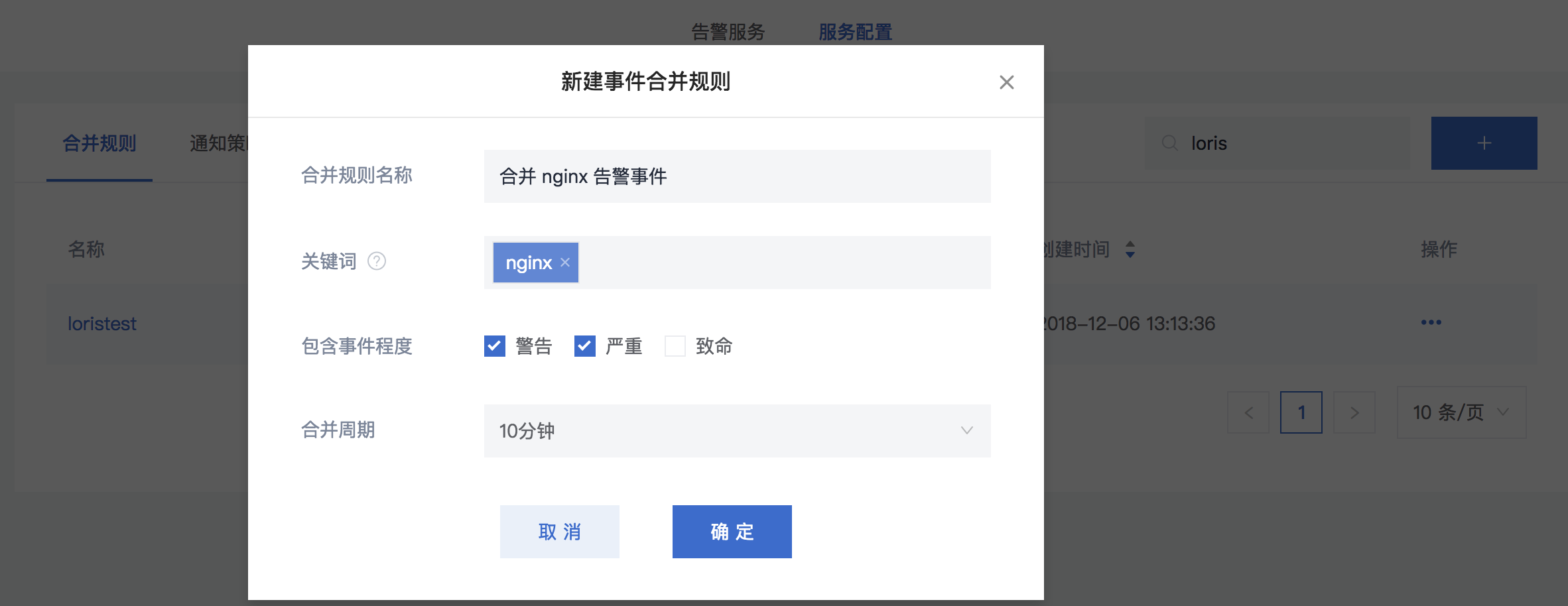1568x606 pixels.
Task: Remove the nginx keyword tag
Action: 565,262
